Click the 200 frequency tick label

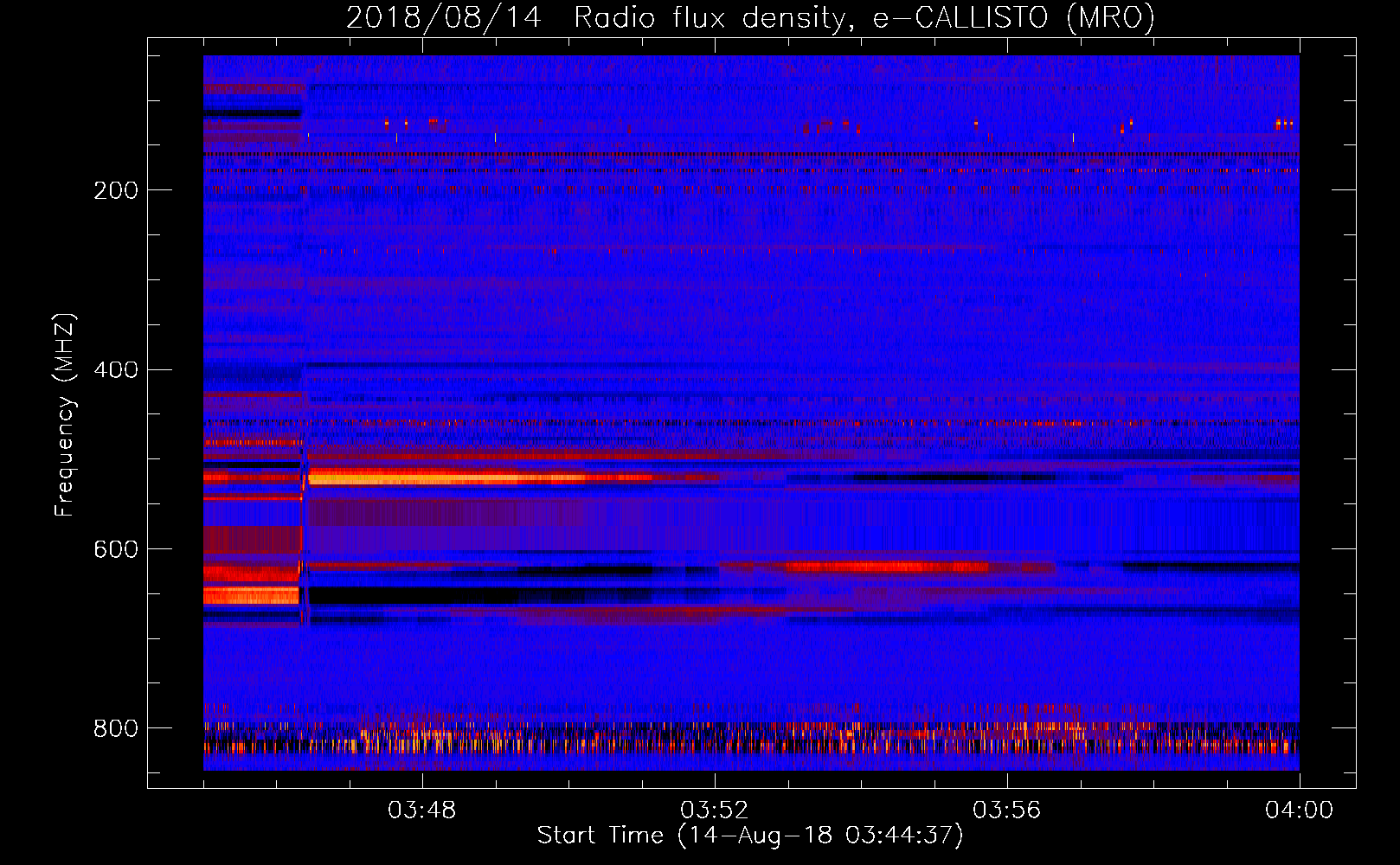(116, 190)
